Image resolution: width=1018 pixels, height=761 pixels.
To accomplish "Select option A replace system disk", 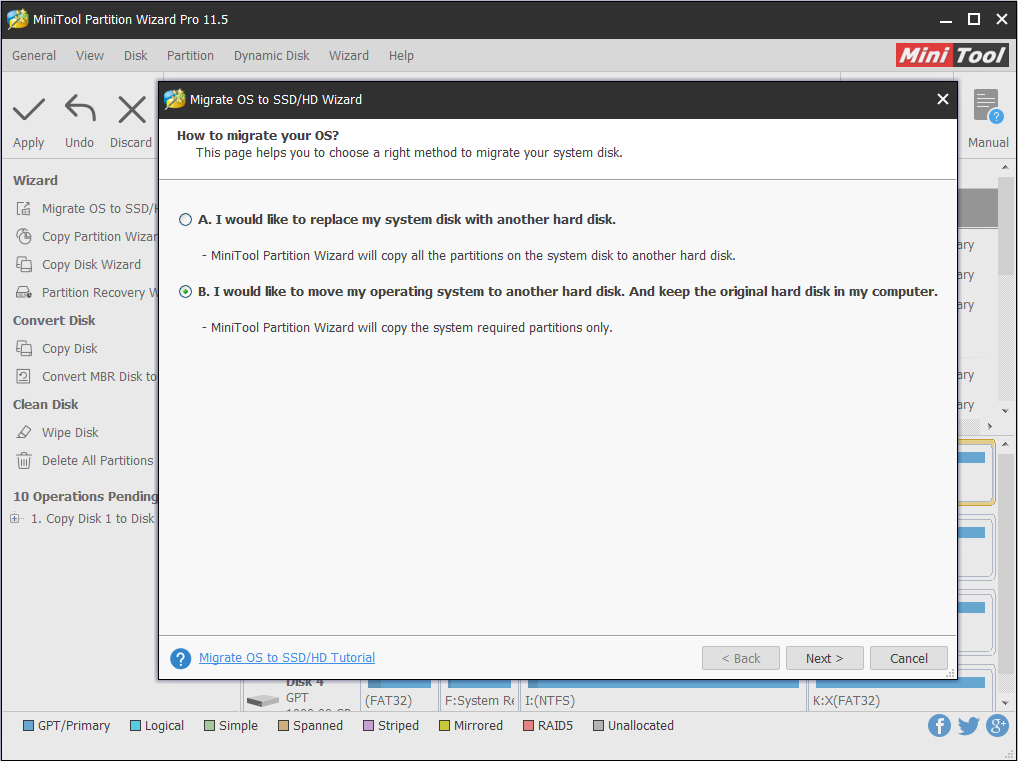I will [x=186, y=219].
